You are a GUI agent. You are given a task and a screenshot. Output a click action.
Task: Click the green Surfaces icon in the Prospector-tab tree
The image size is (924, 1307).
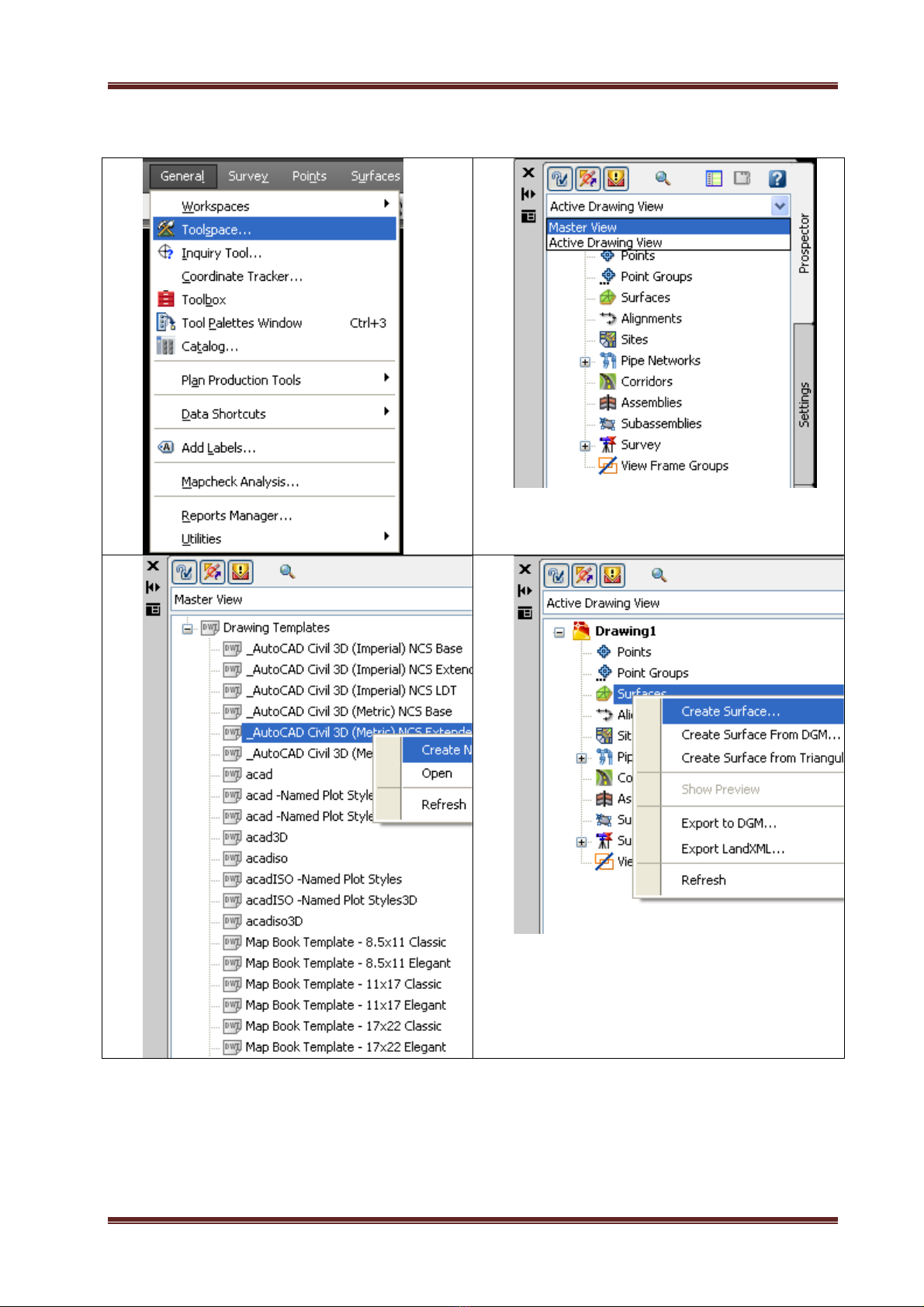(x=607, y=297)
